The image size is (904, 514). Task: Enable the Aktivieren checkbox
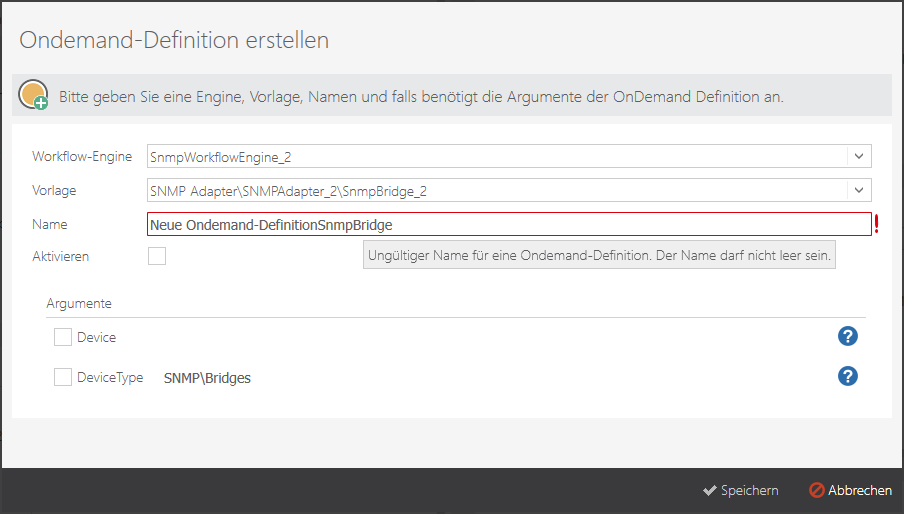tap(157, 256)
